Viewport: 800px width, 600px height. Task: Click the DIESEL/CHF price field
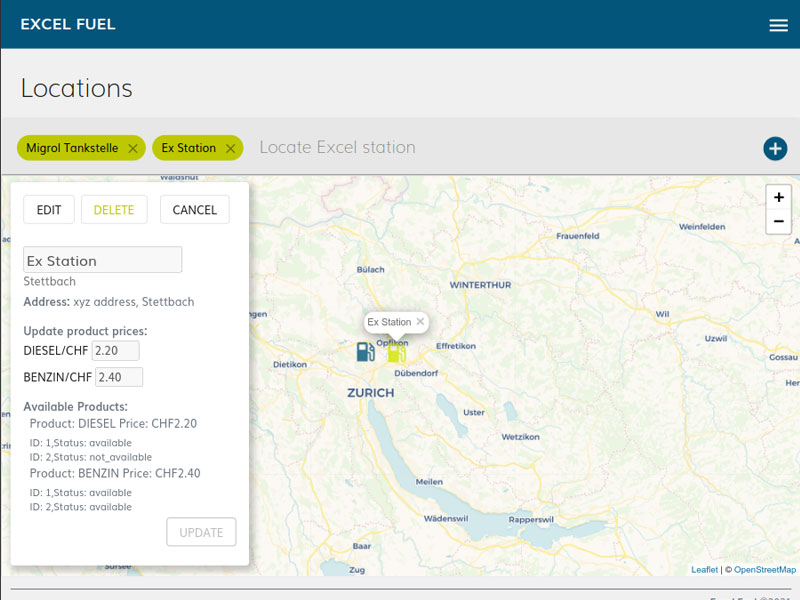115,351
